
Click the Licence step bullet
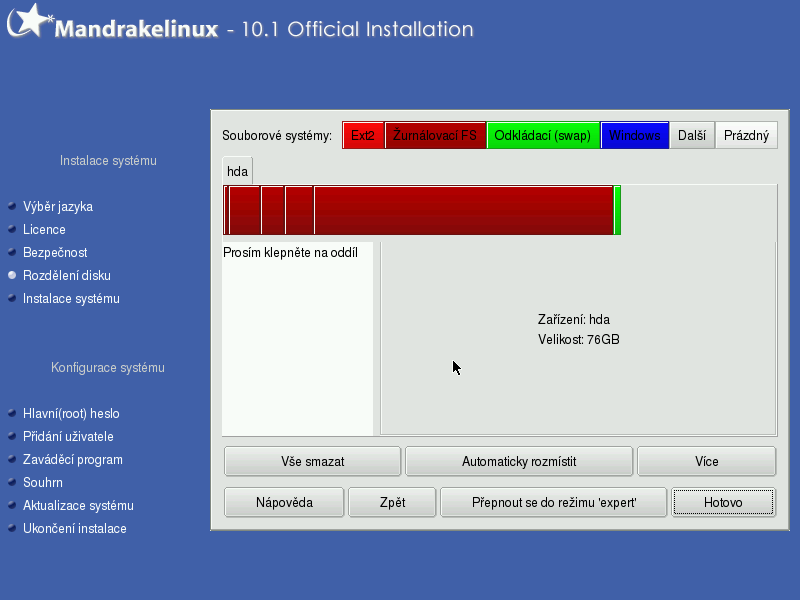12,229
